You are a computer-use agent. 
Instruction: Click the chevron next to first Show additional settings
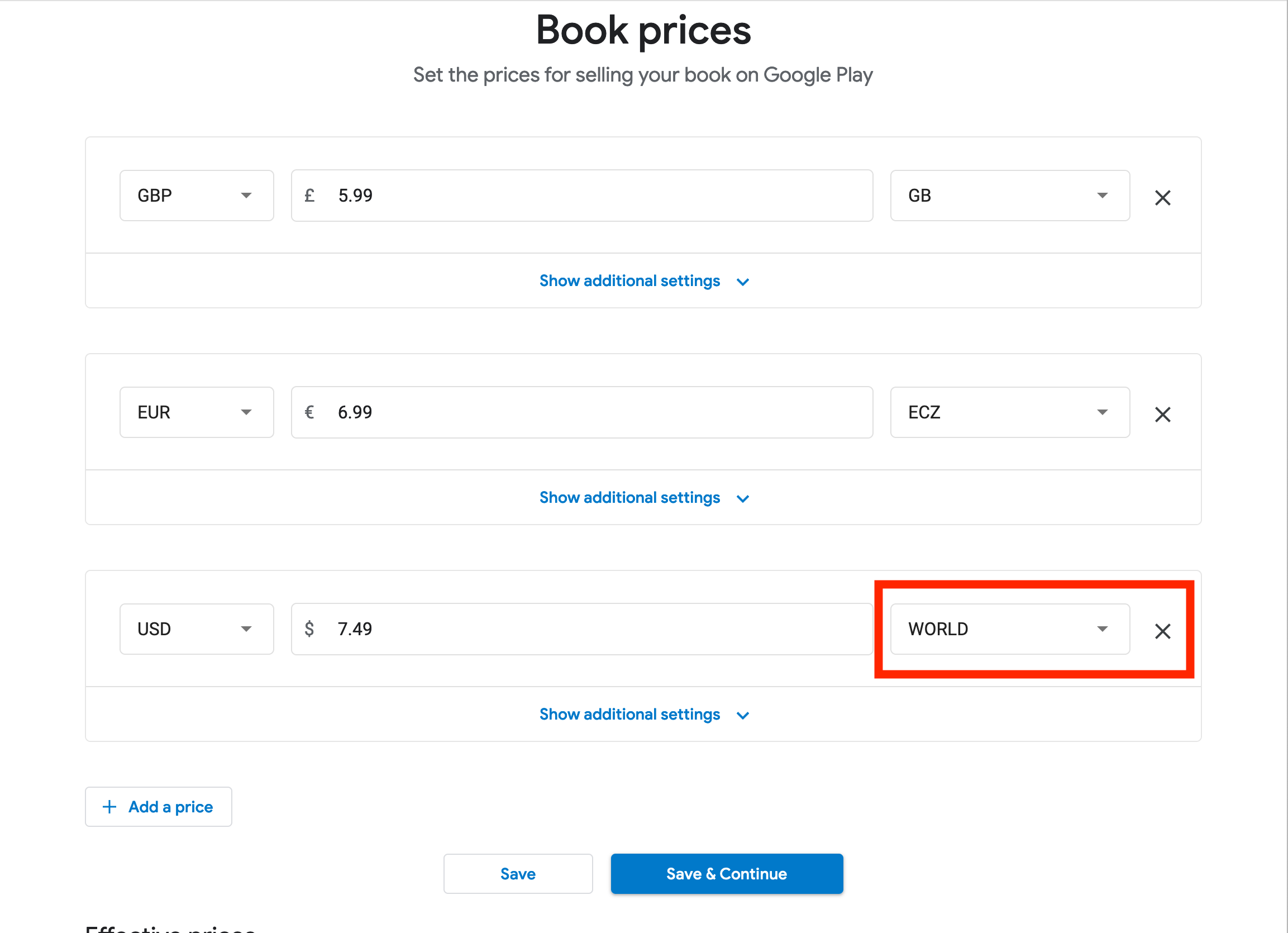pyautogui.click(x=742, y=281)
